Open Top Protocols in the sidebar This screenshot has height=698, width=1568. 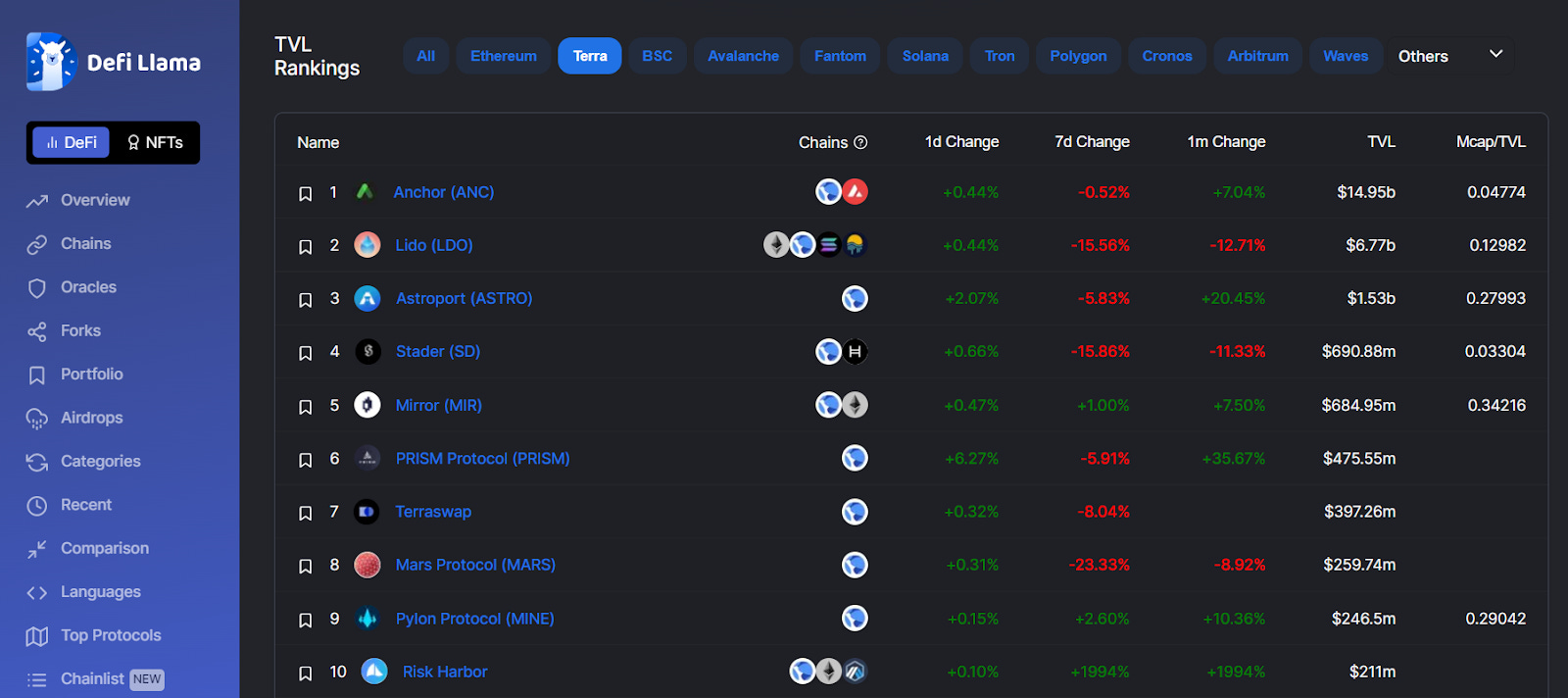pos(94,635)
